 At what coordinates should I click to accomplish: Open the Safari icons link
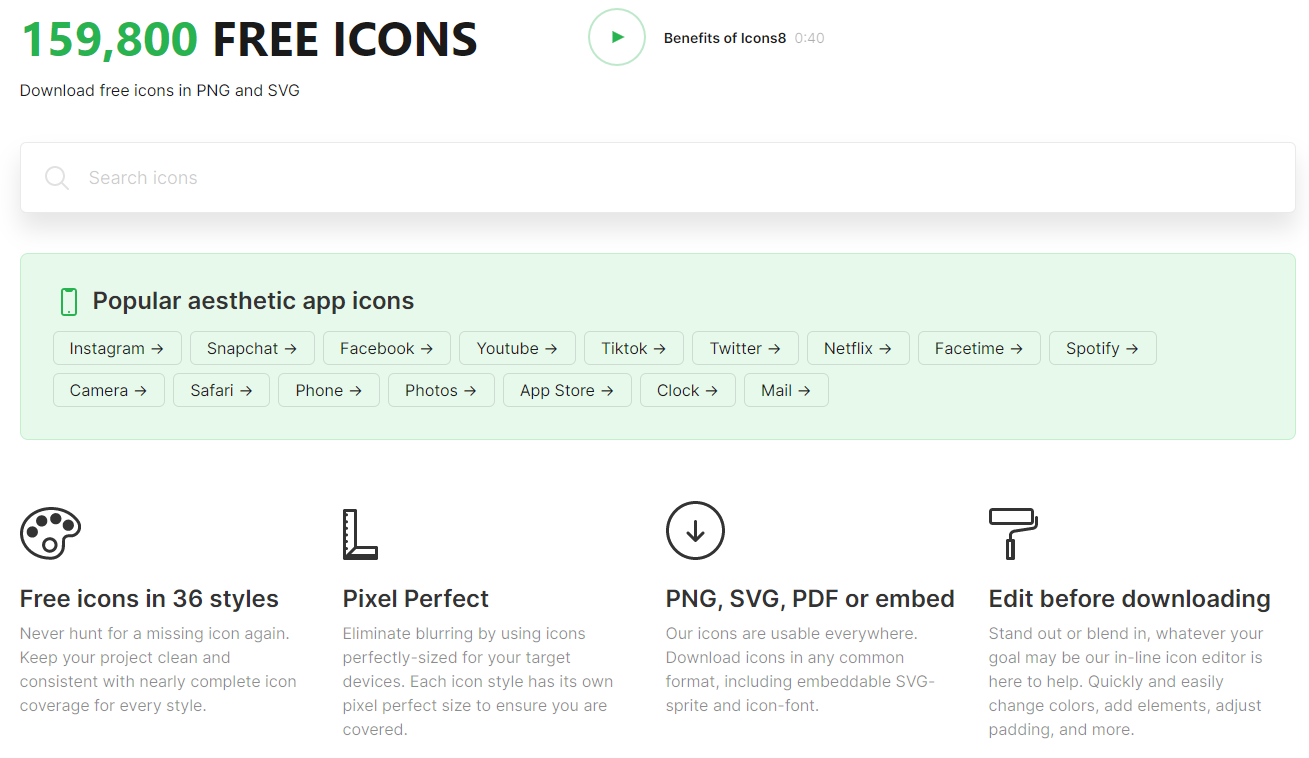pyautogui.click(x=221, y=390)
